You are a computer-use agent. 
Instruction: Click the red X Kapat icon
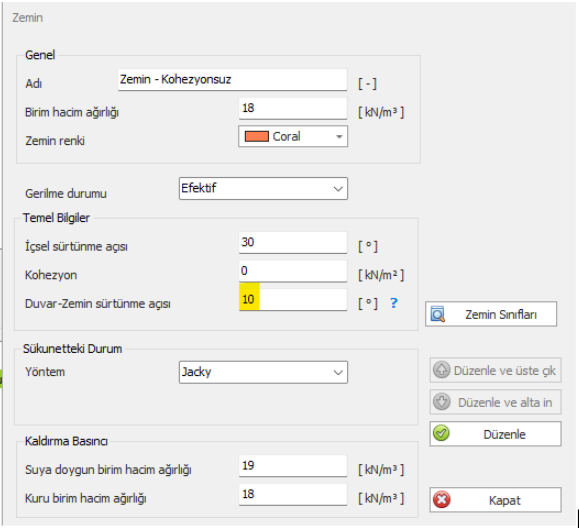point(442,500)
